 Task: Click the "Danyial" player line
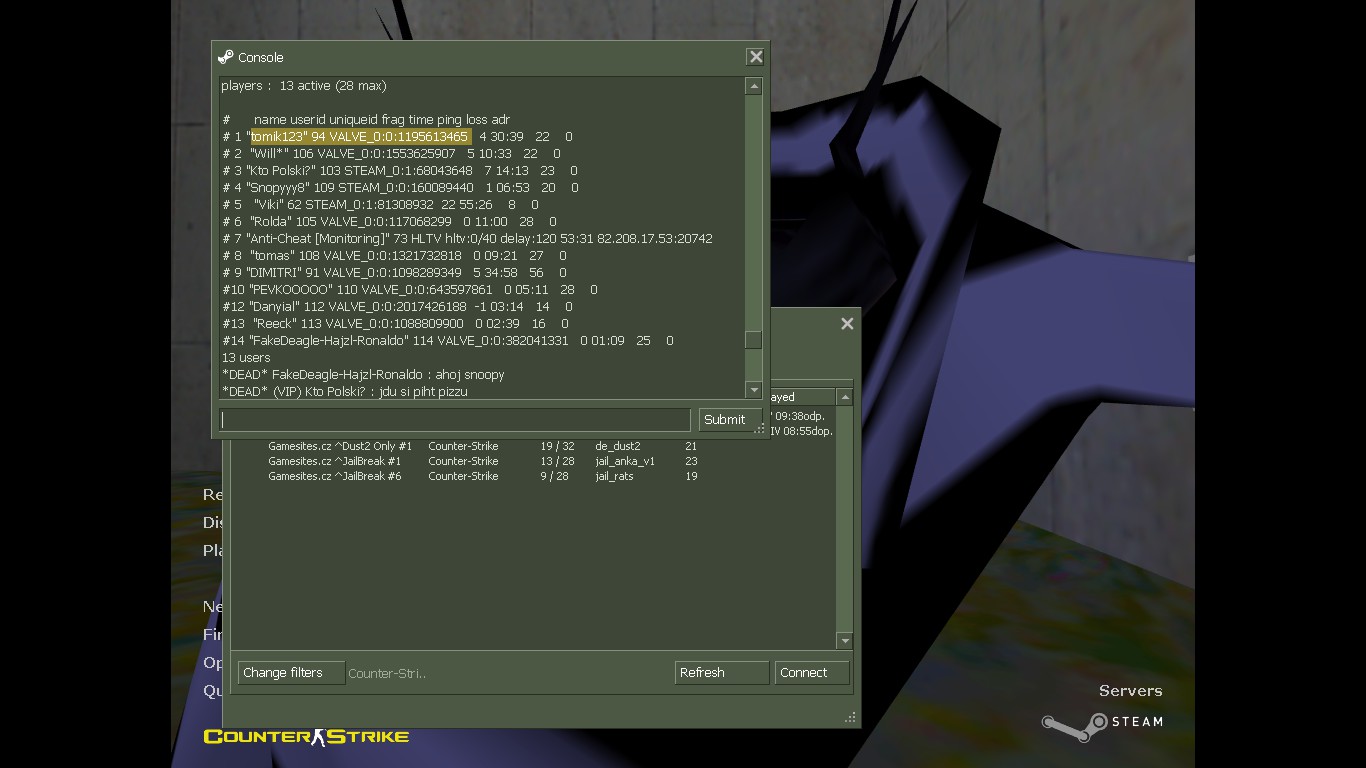(397, 306)
